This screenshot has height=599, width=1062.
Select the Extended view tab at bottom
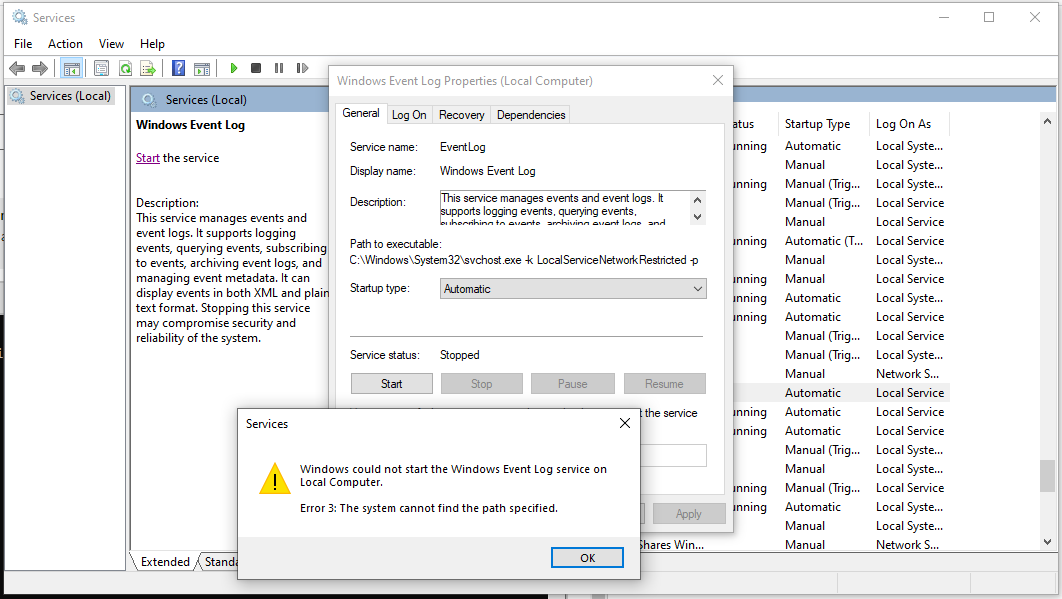pyautogui.click(x=165, y=562)
